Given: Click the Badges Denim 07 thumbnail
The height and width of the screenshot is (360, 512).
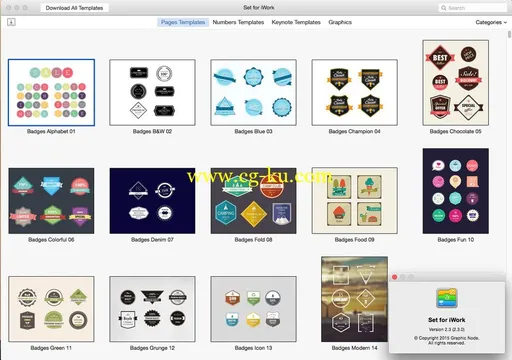Looking at the screenshot, I should pos(152,201).
